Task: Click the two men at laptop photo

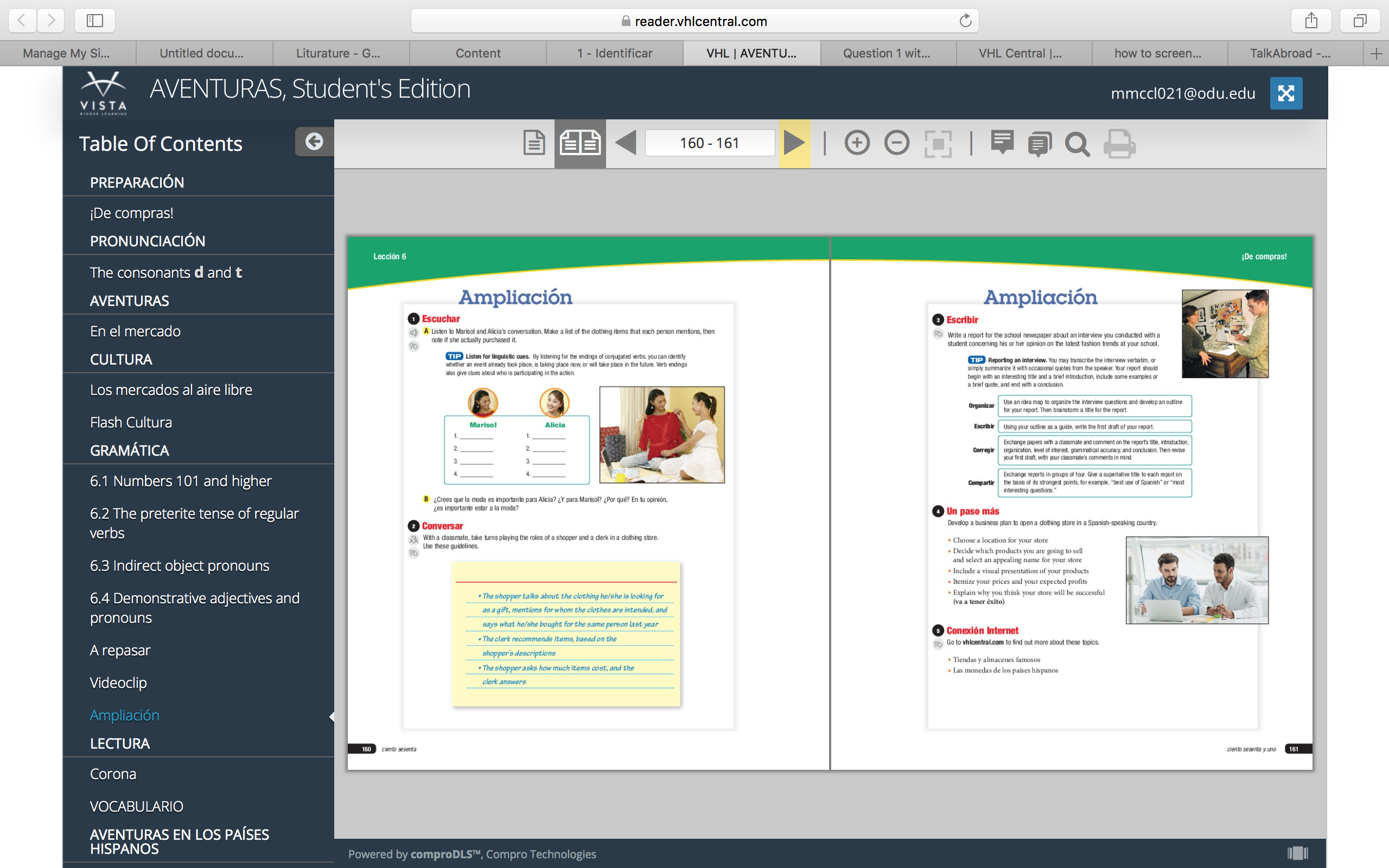Action: point(1197,580)
